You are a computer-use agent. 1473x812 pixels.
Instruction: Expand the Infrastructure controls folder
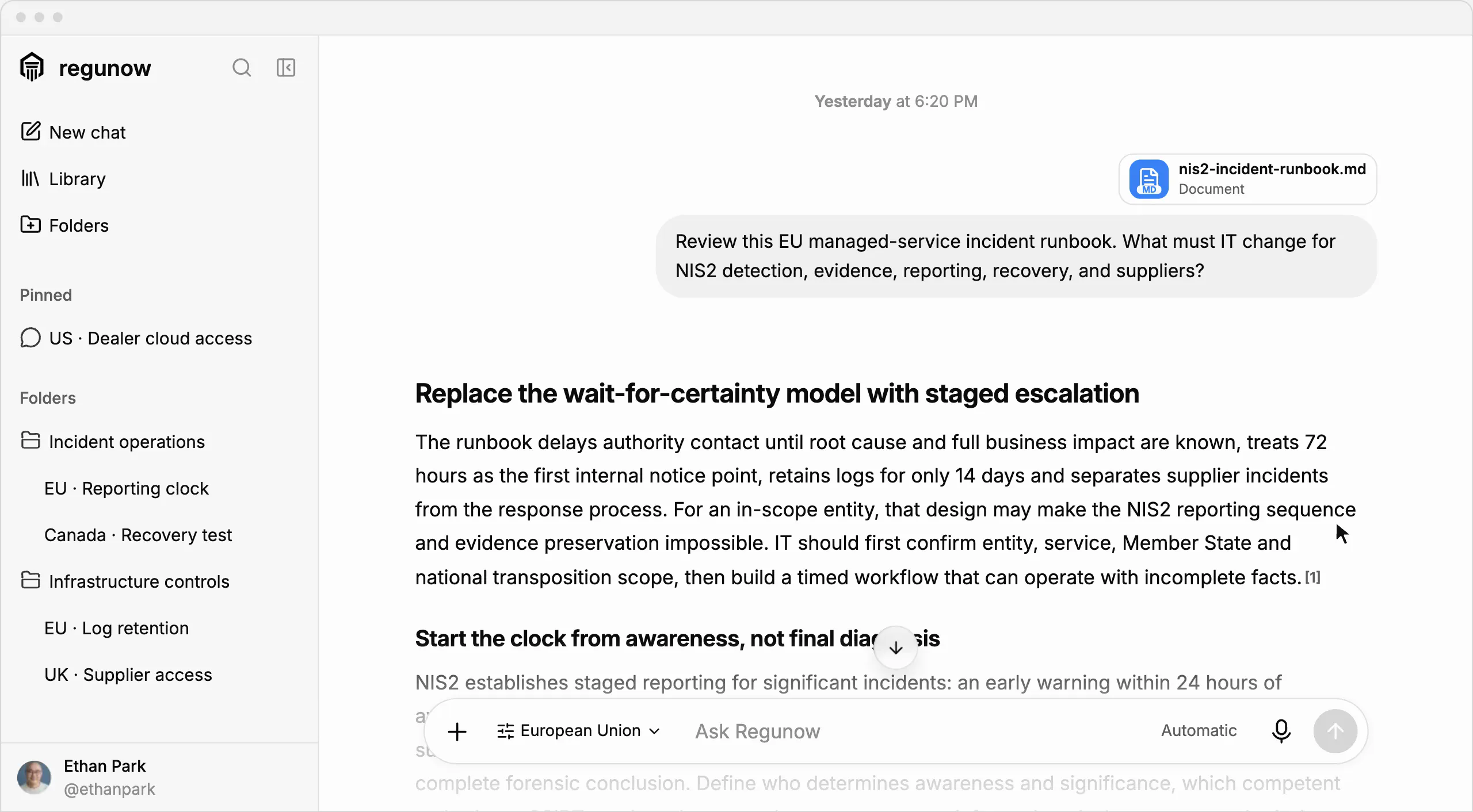tap(125, 581)
